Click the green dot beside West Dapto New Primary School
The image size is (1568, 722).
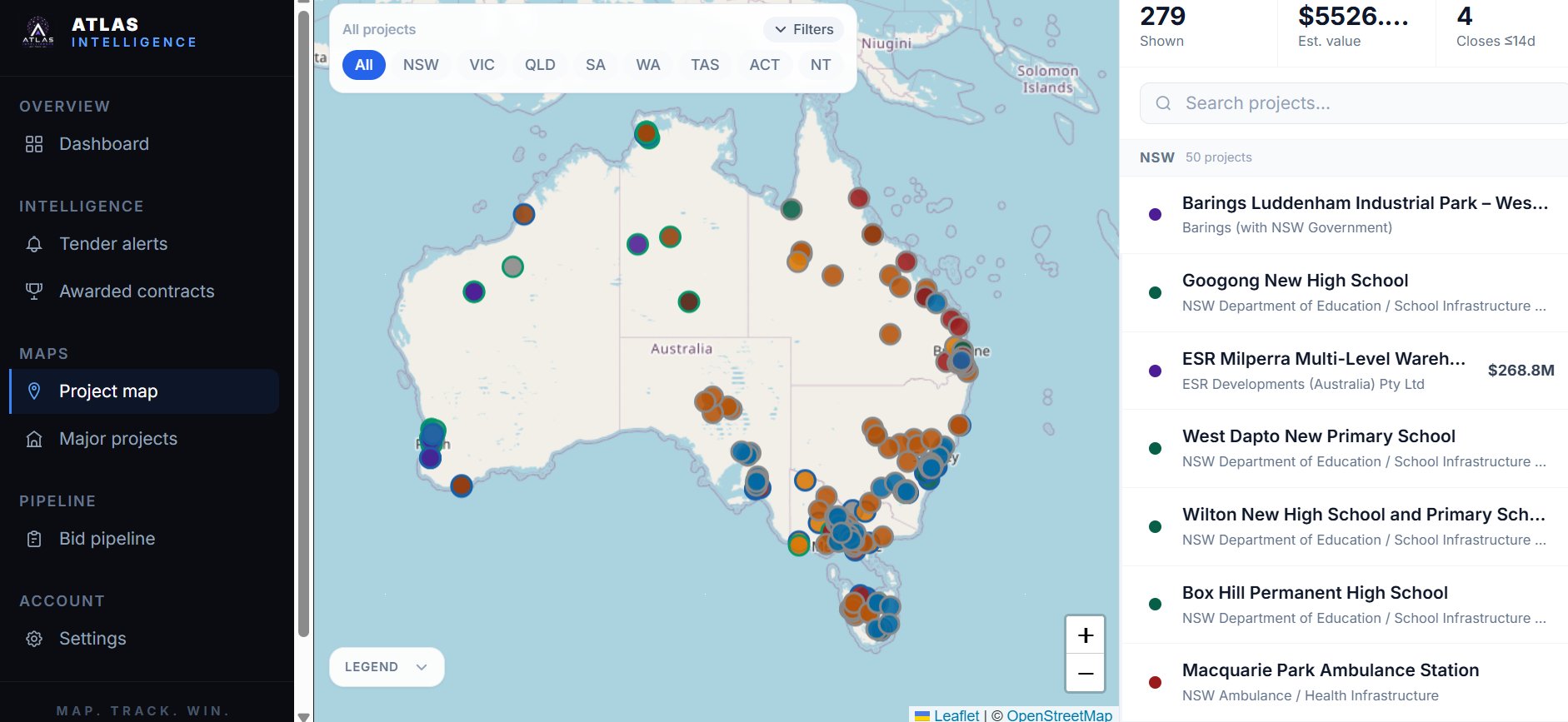pos(1155,448)
